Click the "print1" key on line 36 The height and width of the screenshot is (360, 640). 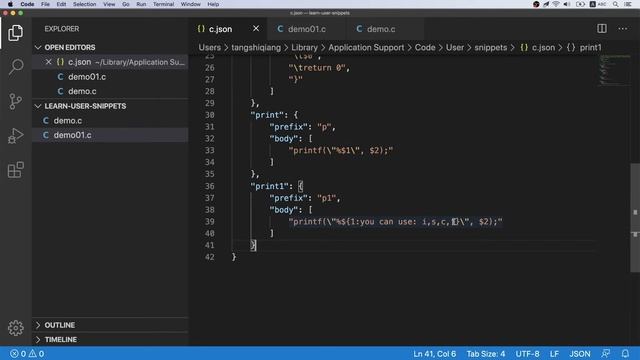point(269,186)
